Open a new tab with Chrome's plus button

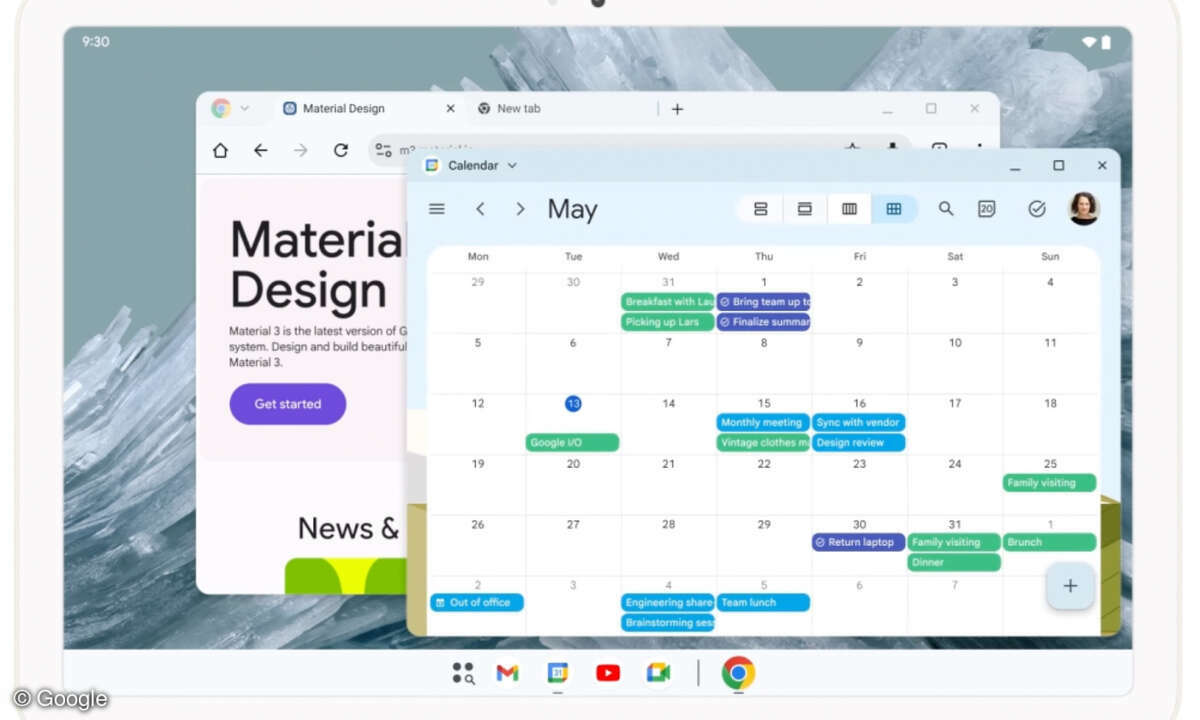pyautogui.click(x=677, y=109)
